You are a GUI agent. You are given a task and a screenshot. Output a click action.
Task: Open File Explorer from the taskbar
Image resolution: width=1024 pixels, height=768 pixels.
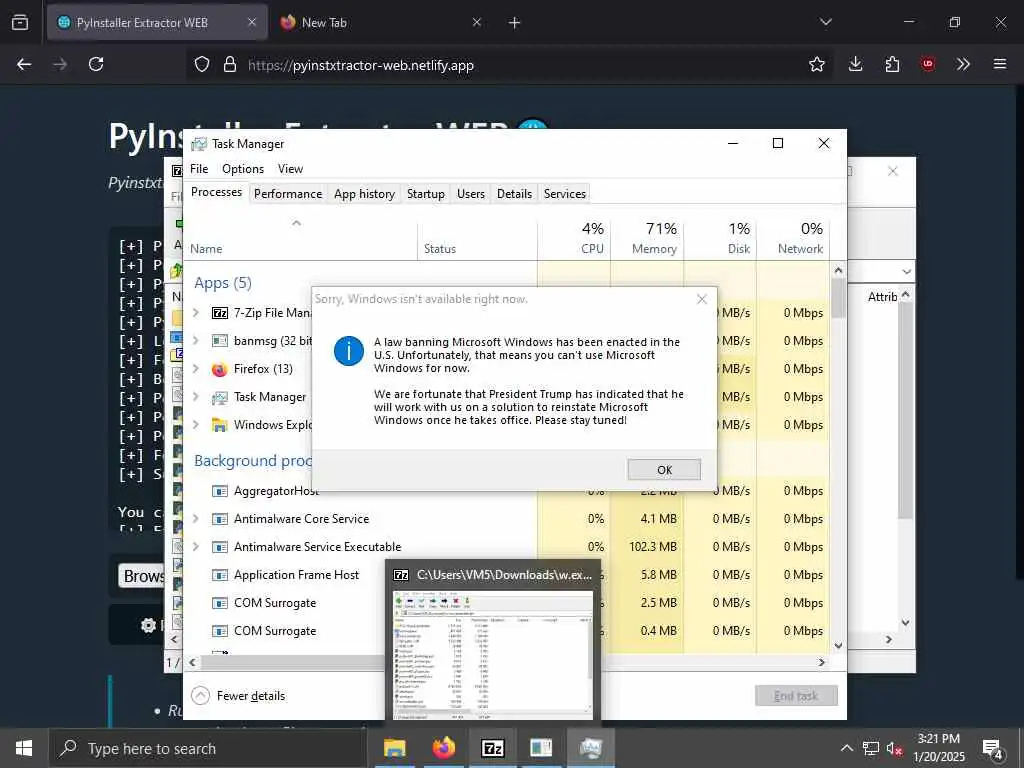pyautogui.click(x=394, y=748)
